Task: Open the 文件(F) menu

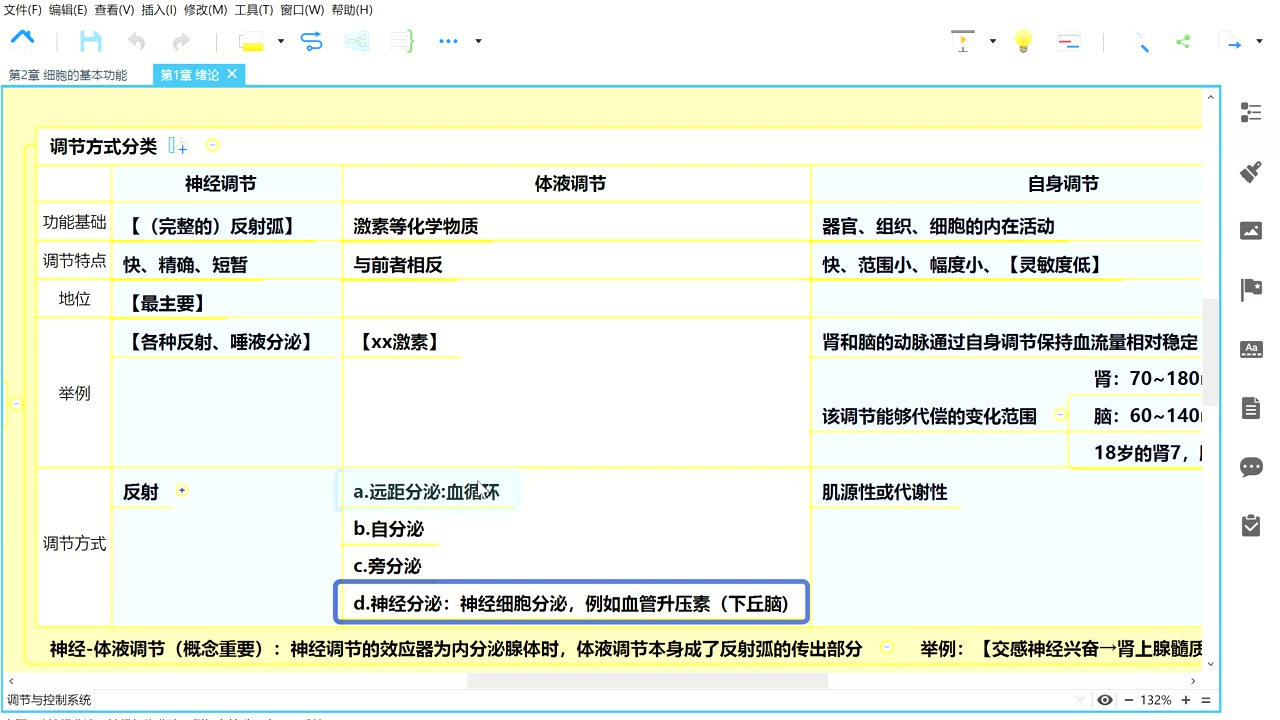Action: pos(23,10)
